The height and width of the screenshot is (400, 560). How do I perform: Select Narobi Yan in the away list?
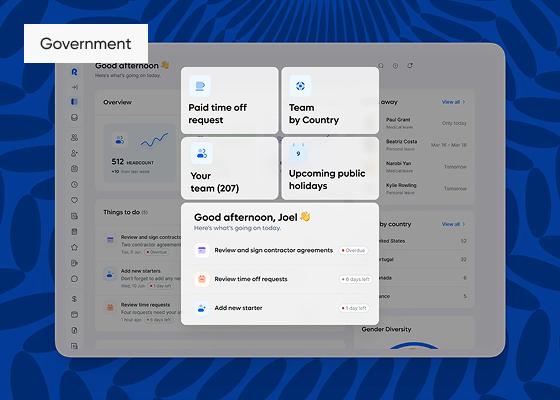tap(398, 164)
